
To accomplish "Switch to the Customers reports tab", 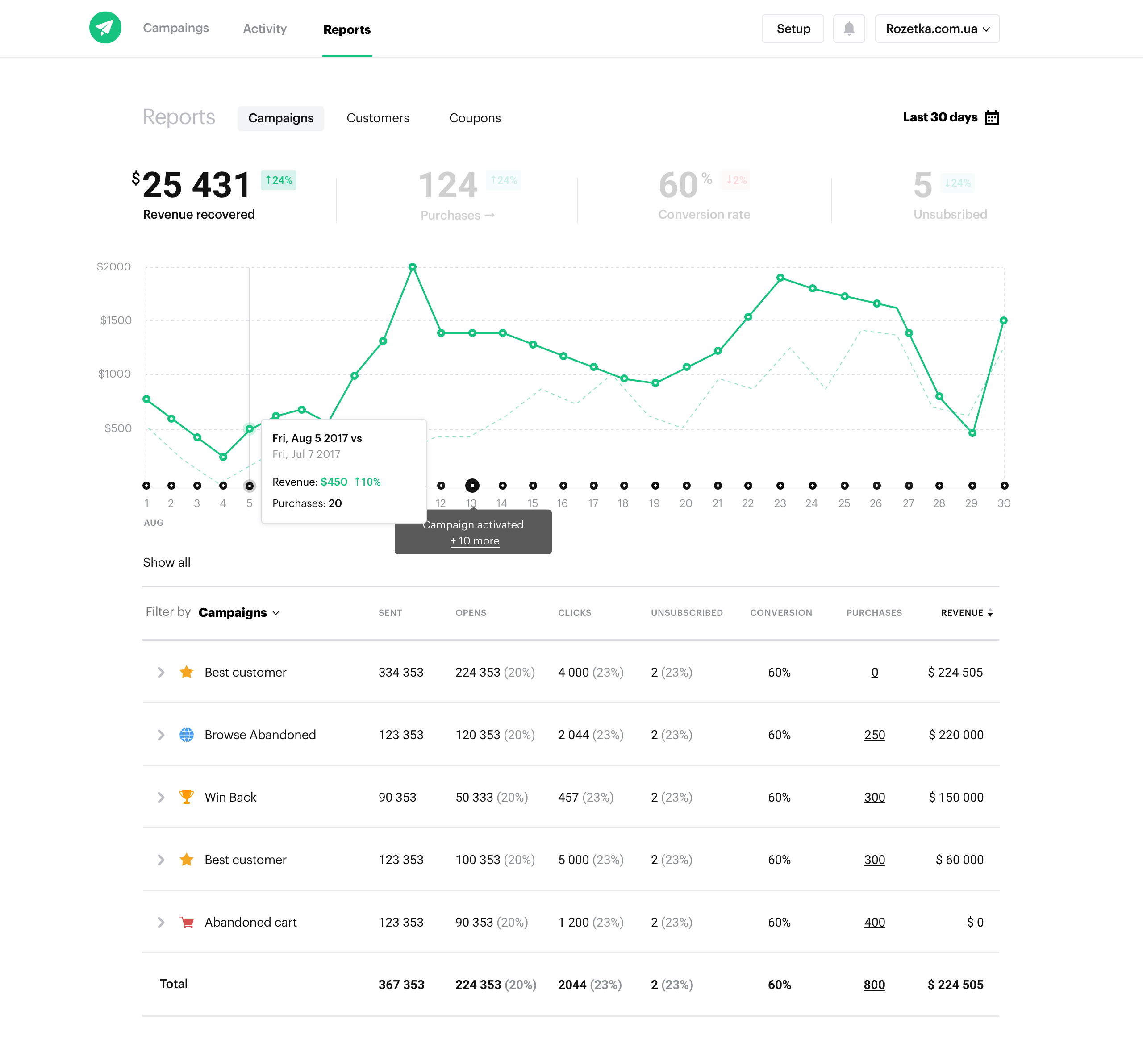I will tap(378, 118).
